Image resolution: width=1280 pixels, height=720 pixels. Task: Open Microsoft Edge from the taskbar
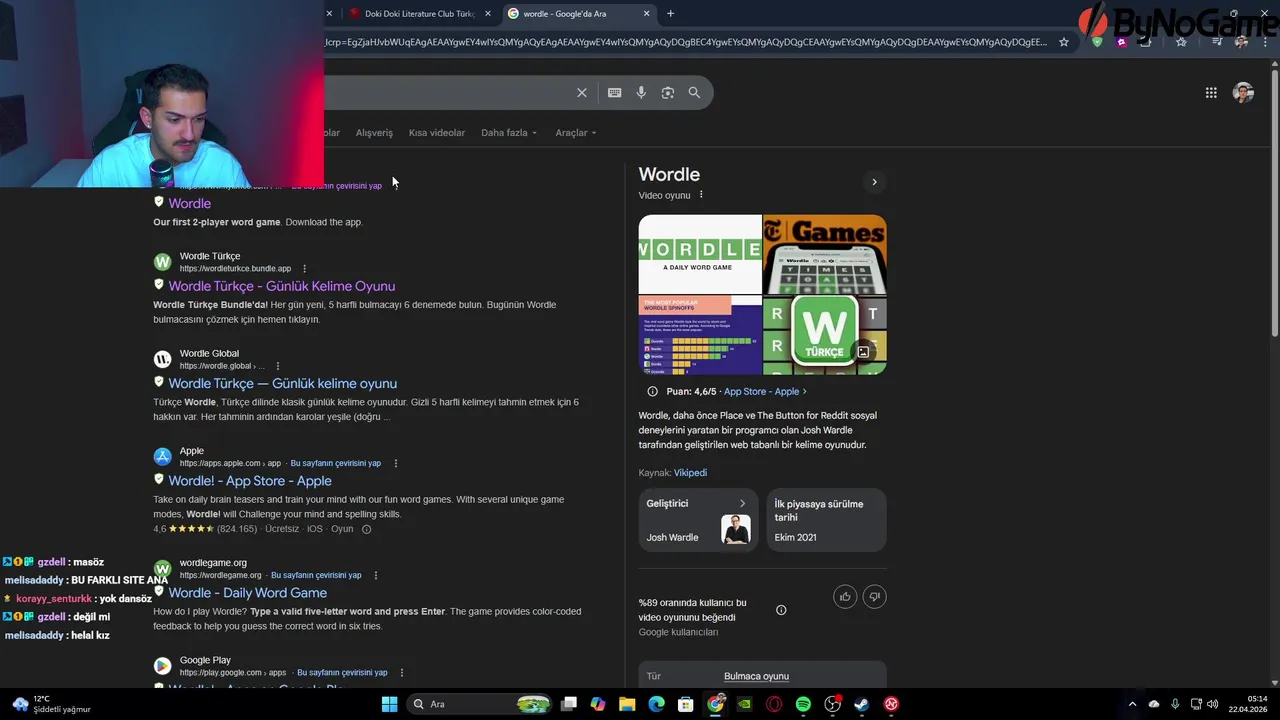pos(656,704)
